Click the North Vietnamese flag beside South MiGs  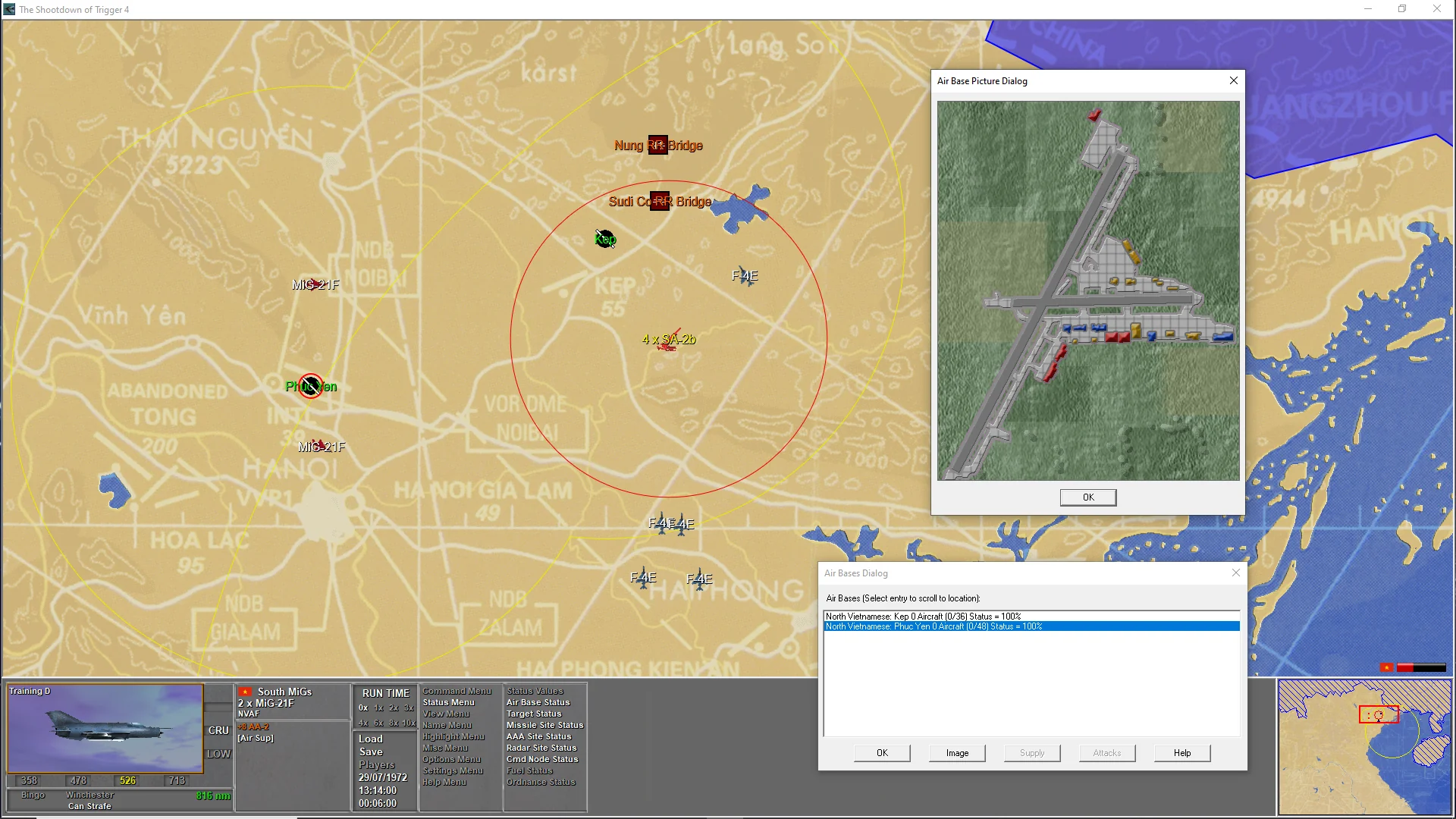point(245,692)
